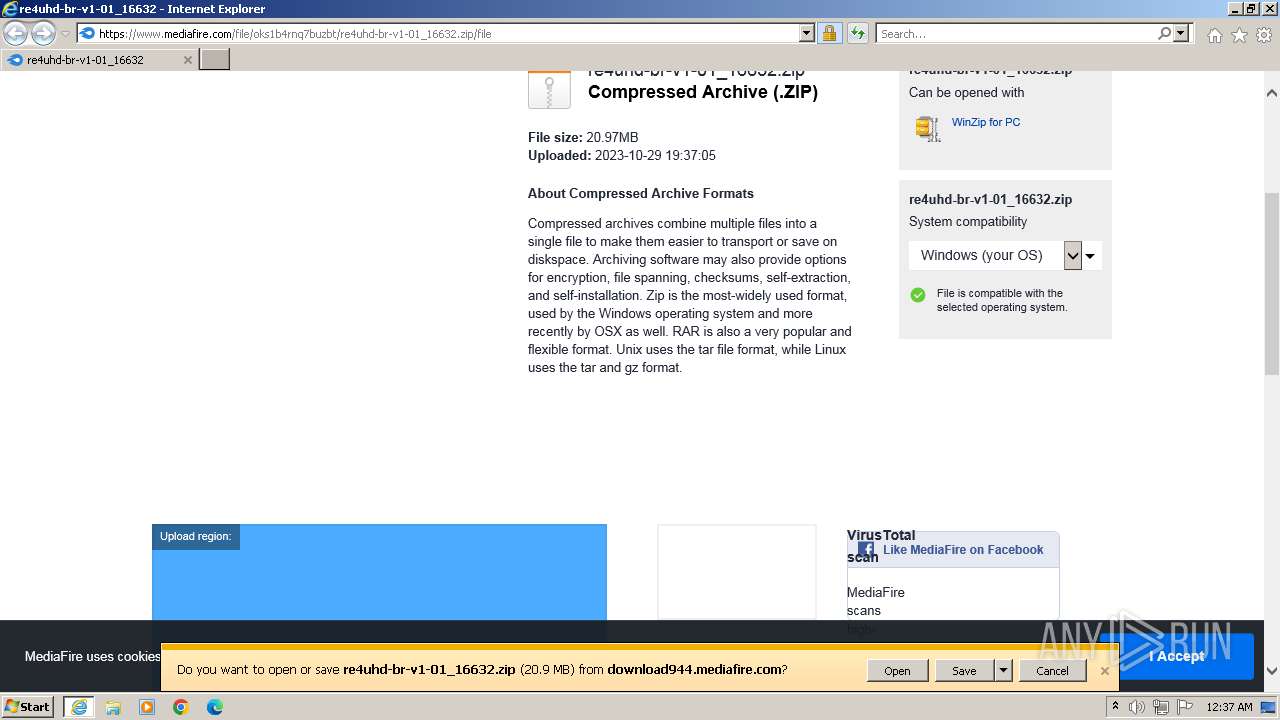Image resolution: width=1280 pixels, height=720 pixels.
Task: Click the MediaFire URL address bar
Action: click(x=438, y=34)
